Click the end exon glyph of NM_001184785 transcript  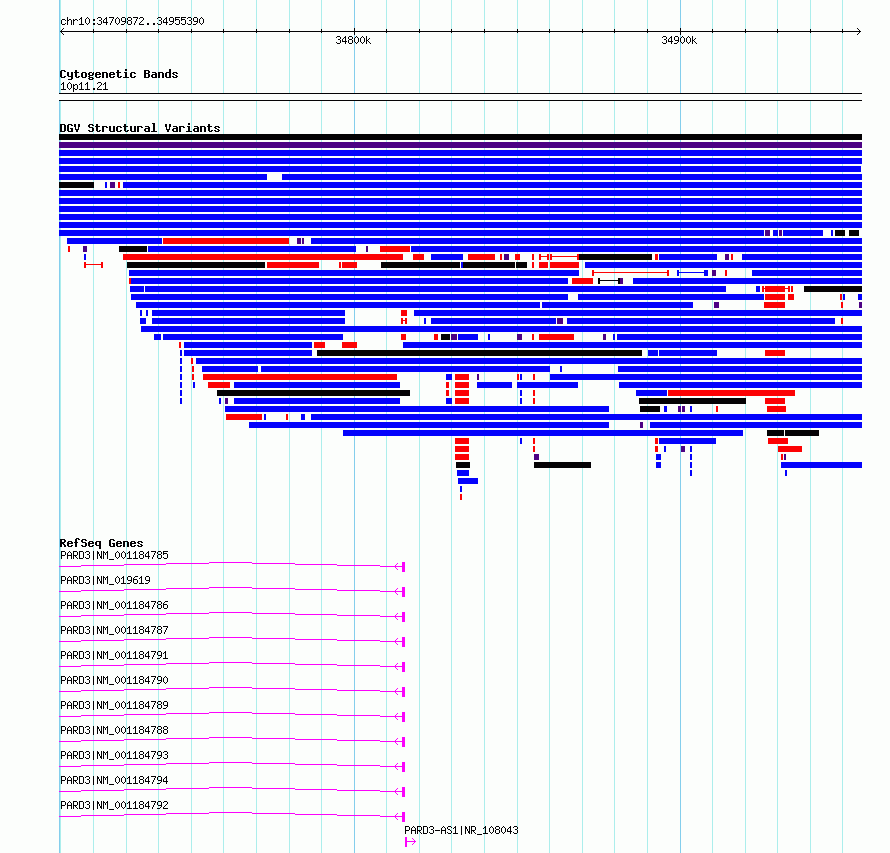[403, 566]
